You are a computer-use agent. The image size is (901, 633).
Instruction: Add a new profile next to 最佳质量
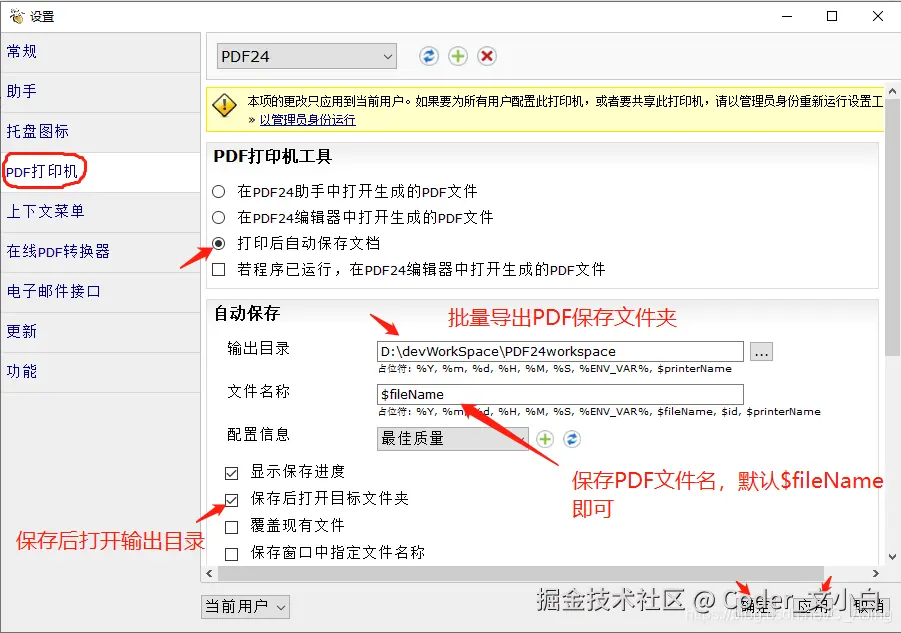[545, 439]
